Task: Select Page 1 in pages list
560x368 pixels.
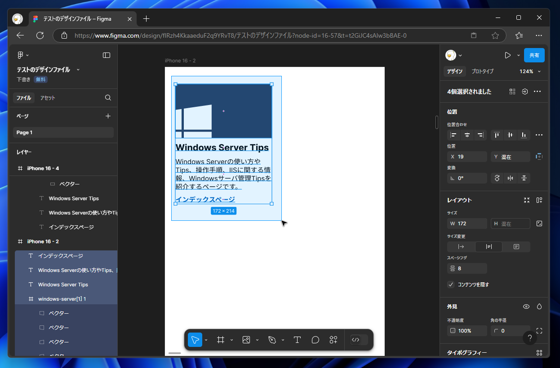Action: (64, 132)
